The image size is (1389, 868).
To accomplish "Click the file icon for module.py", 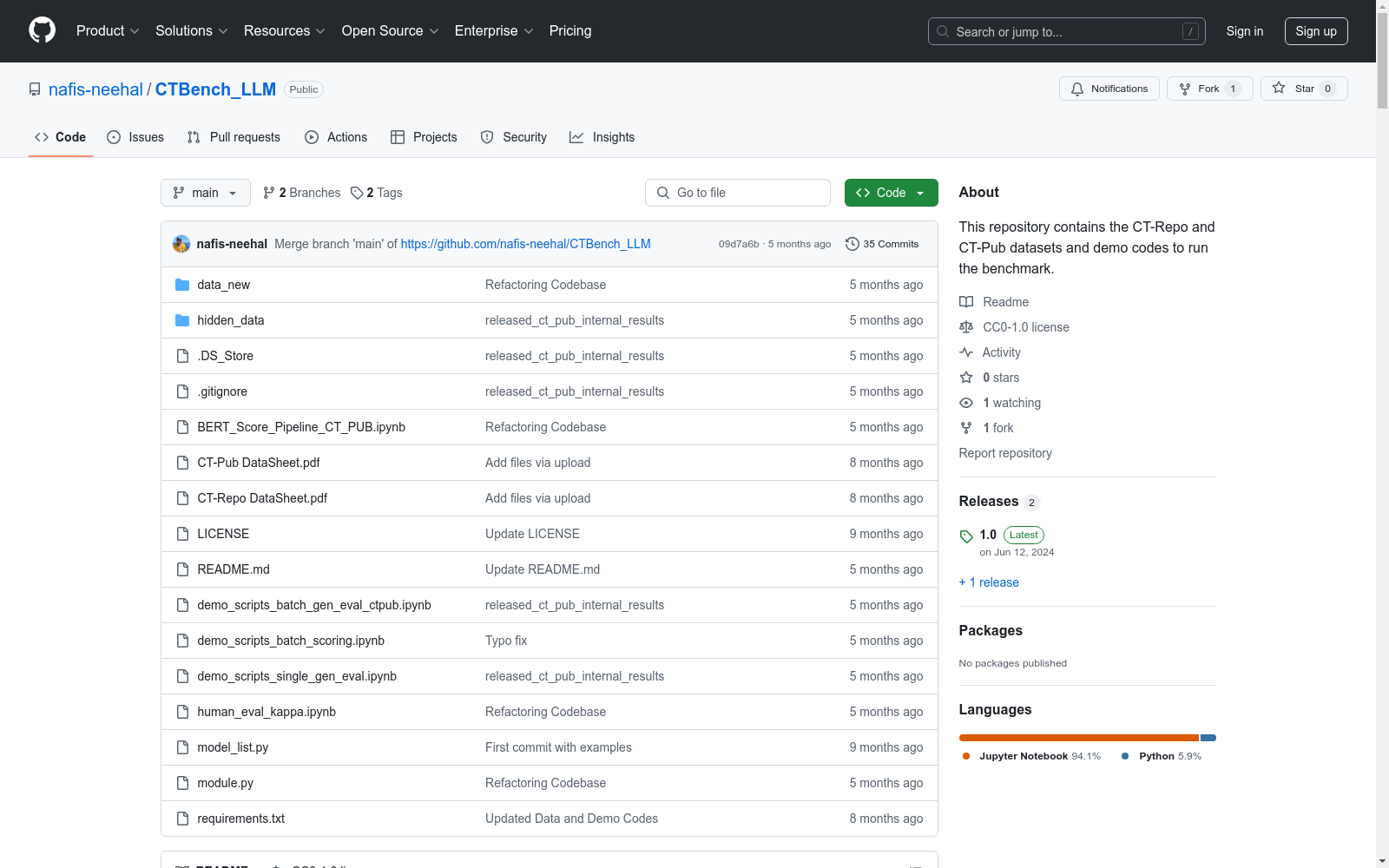I will [x=182, y=783].
